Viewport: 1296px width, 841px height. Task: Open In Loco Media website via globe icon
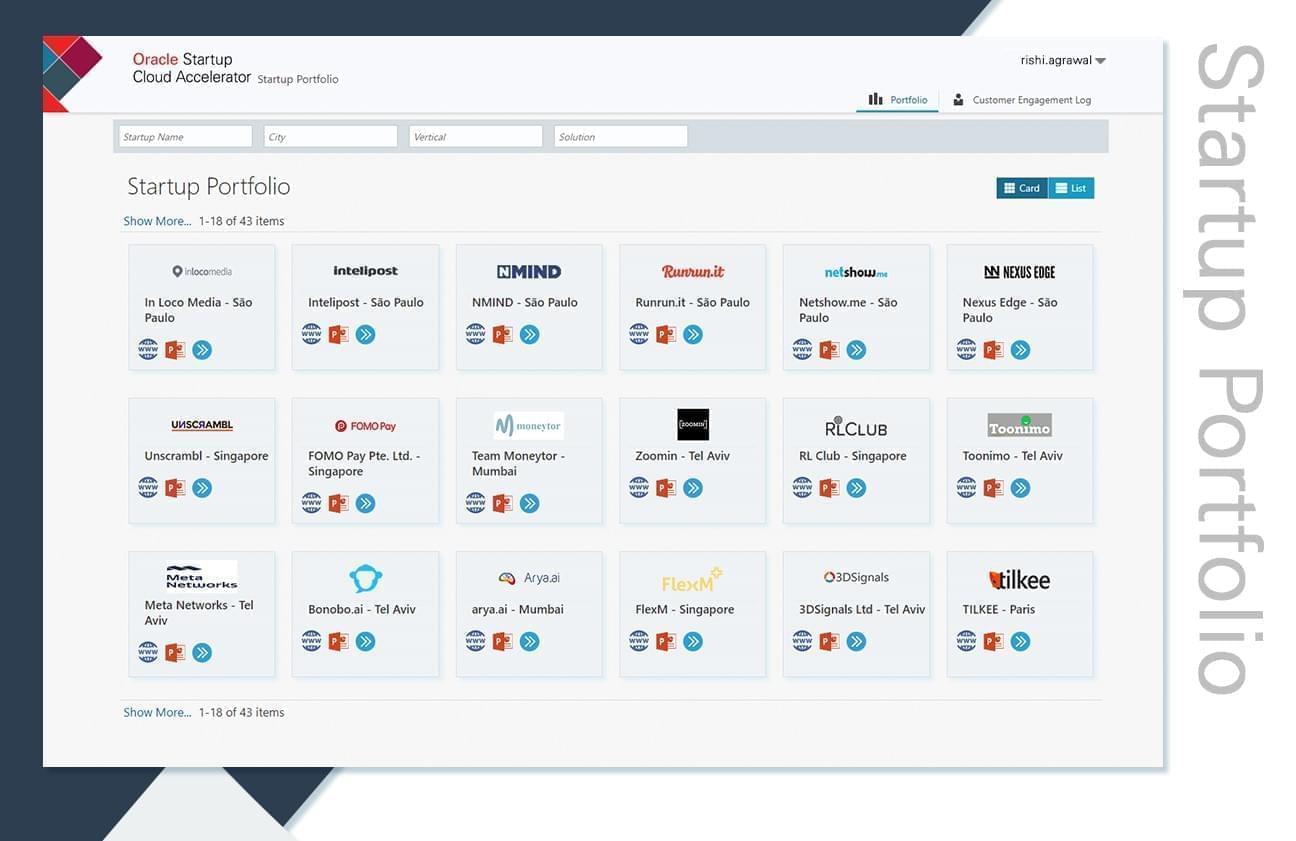(x=148, y=349)
